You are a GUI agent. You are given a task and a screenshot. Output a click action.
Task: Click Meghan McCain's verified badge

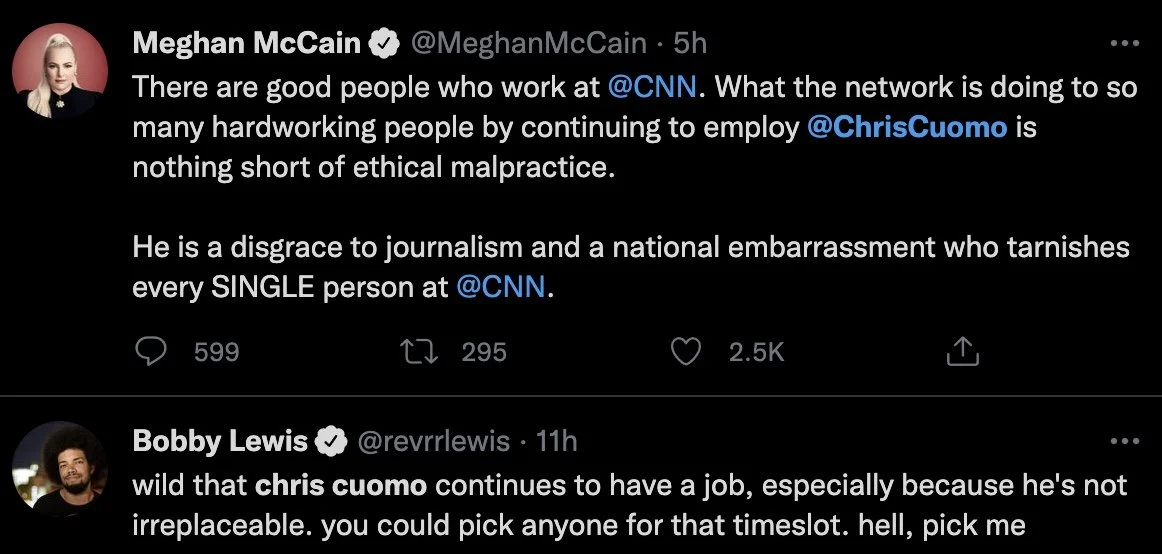point(382,43)
